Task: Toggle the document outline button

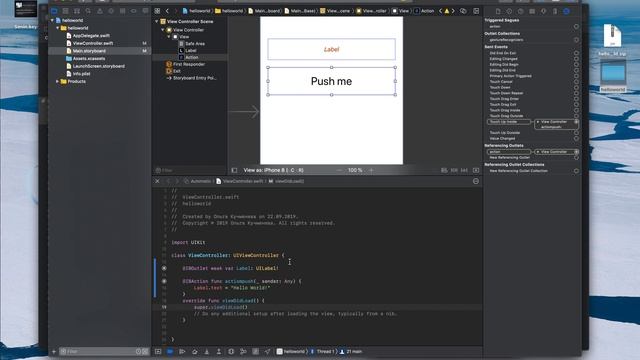Action: pyautogui.click(x=234, y=170)
